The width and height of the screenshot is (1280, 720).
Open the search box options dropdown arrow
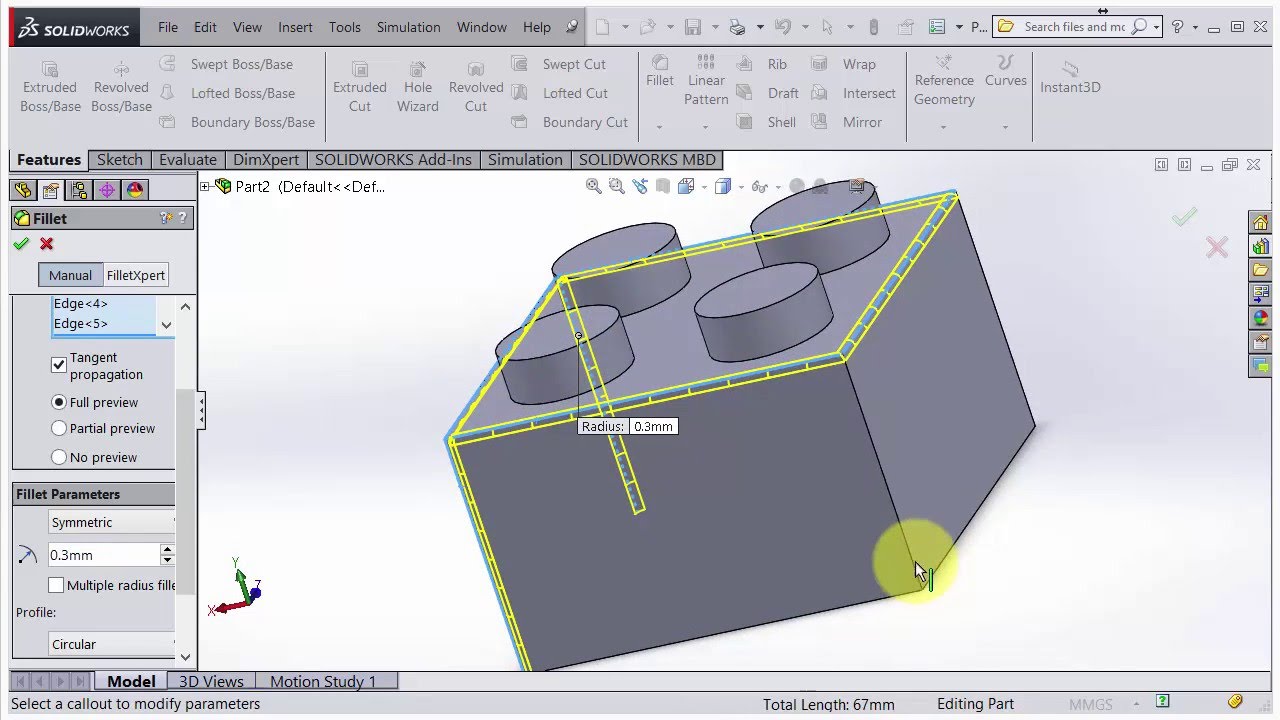[1156, 27]
